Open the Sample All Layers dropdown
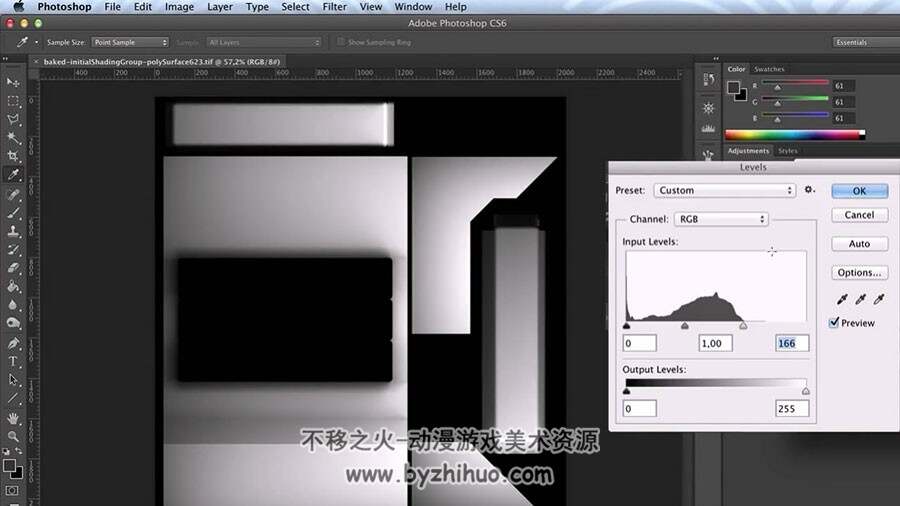900x506 pixels. pyautogui.click(x=263, y=42)
